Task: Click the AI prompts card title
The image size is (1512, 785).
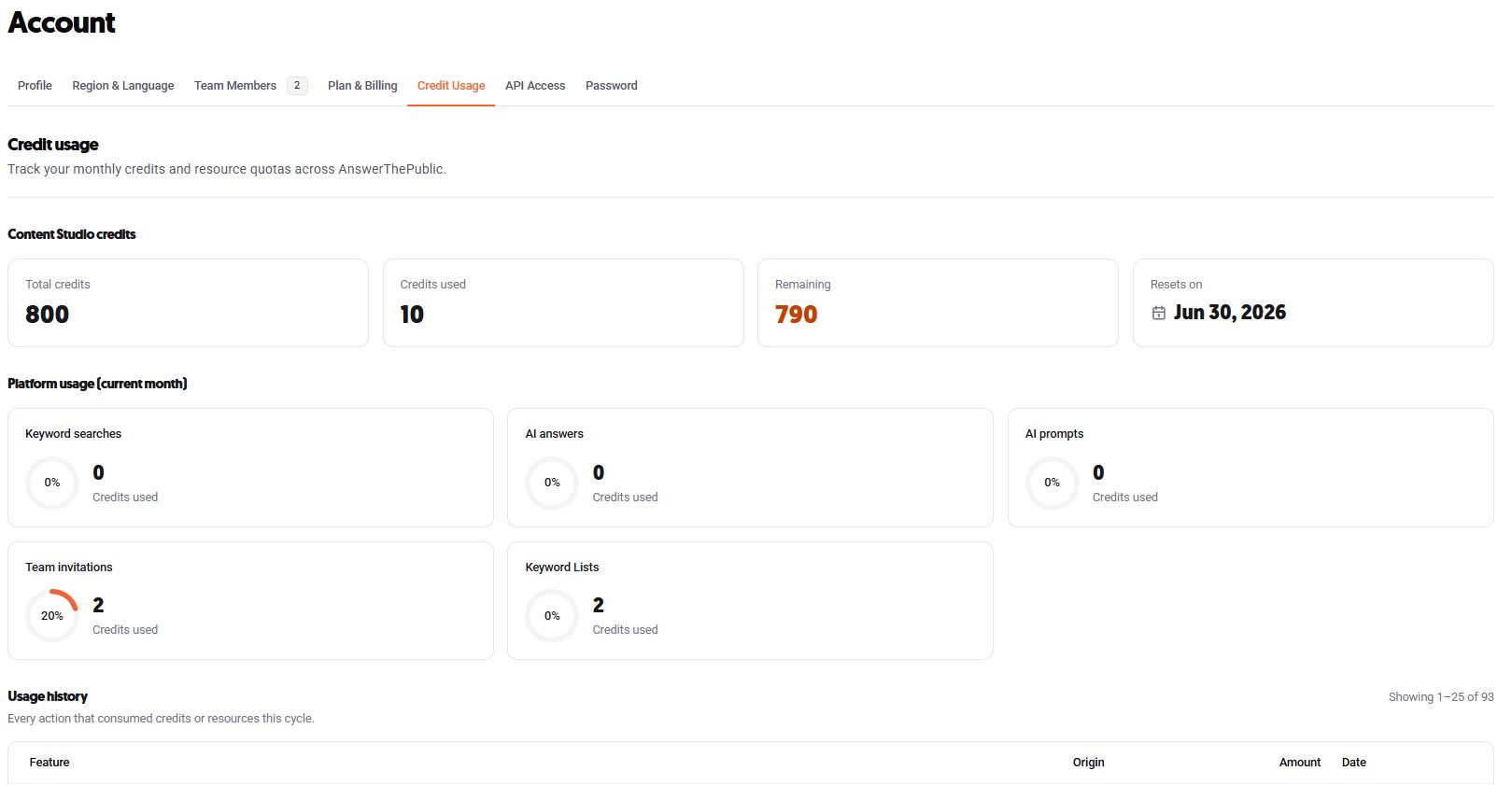Action: tap(1054, 434)
